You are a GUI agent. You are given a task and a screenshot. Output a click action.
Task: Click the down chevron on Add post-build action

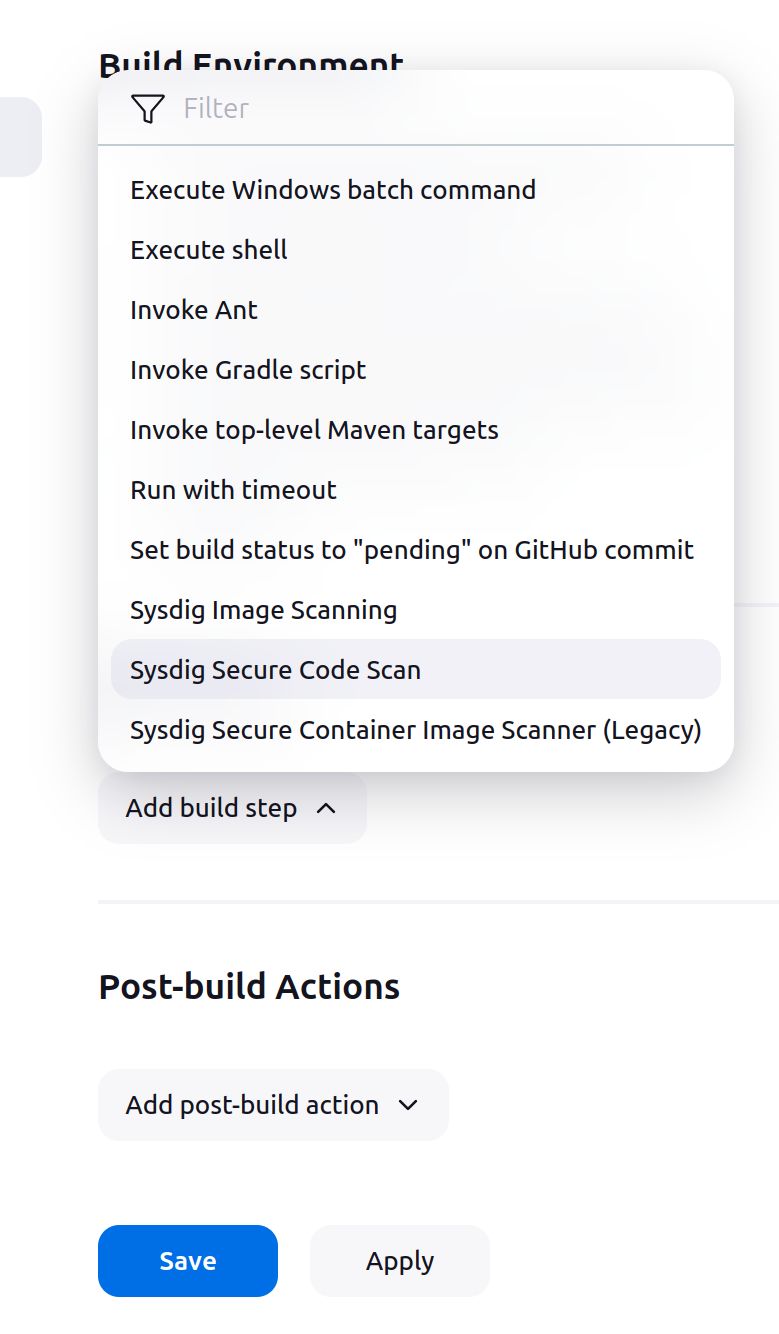(408, 1105)
